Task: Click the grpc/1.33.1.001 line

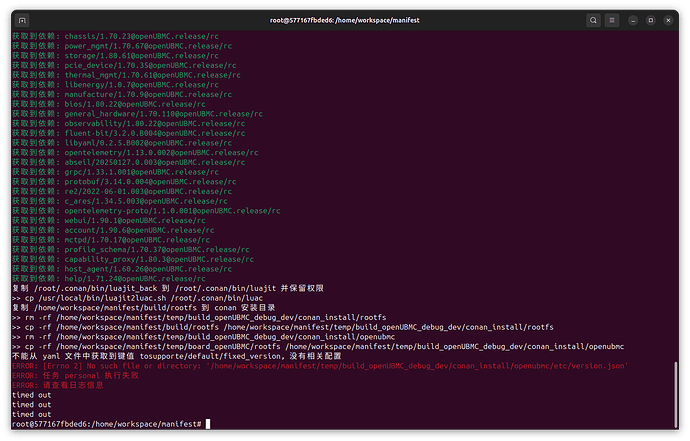Action: (115, 172)
